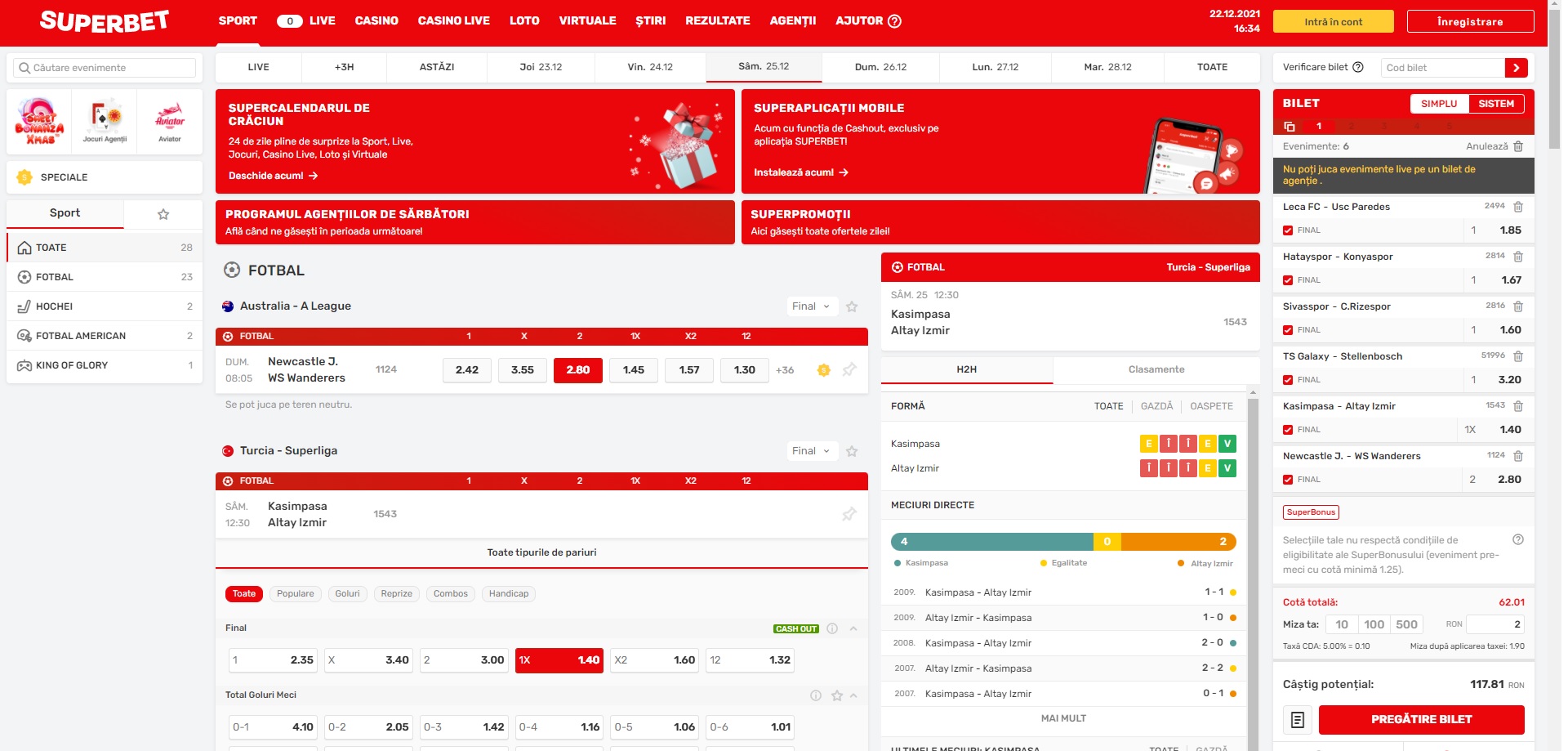Delete Newcastle J. - WS Wanderers selection

1518,456
